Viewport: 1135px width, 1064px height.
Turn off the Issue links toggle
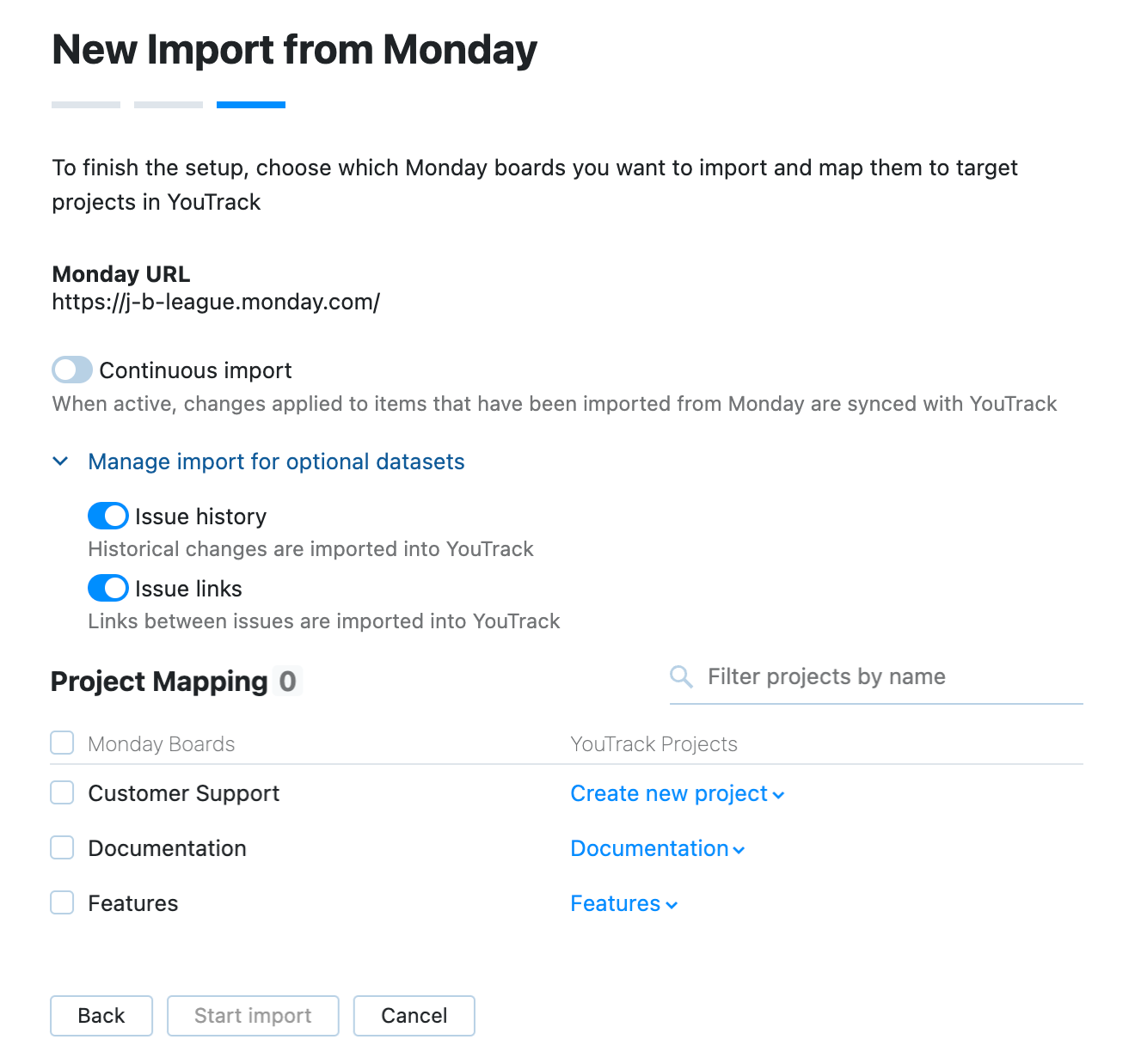click(x=107, y=588)
